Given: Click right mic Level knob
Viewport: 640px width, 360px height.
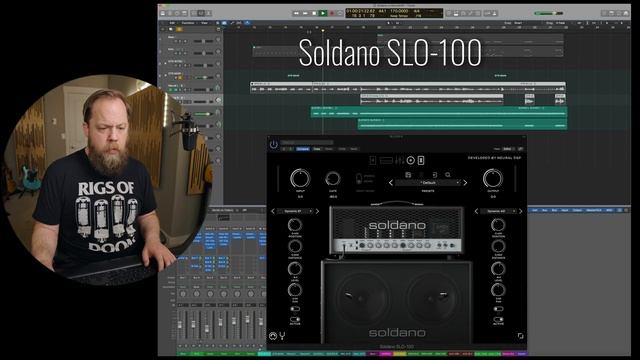Looking at the screenshot, I should pyautogui.click(x=498, y=269).
